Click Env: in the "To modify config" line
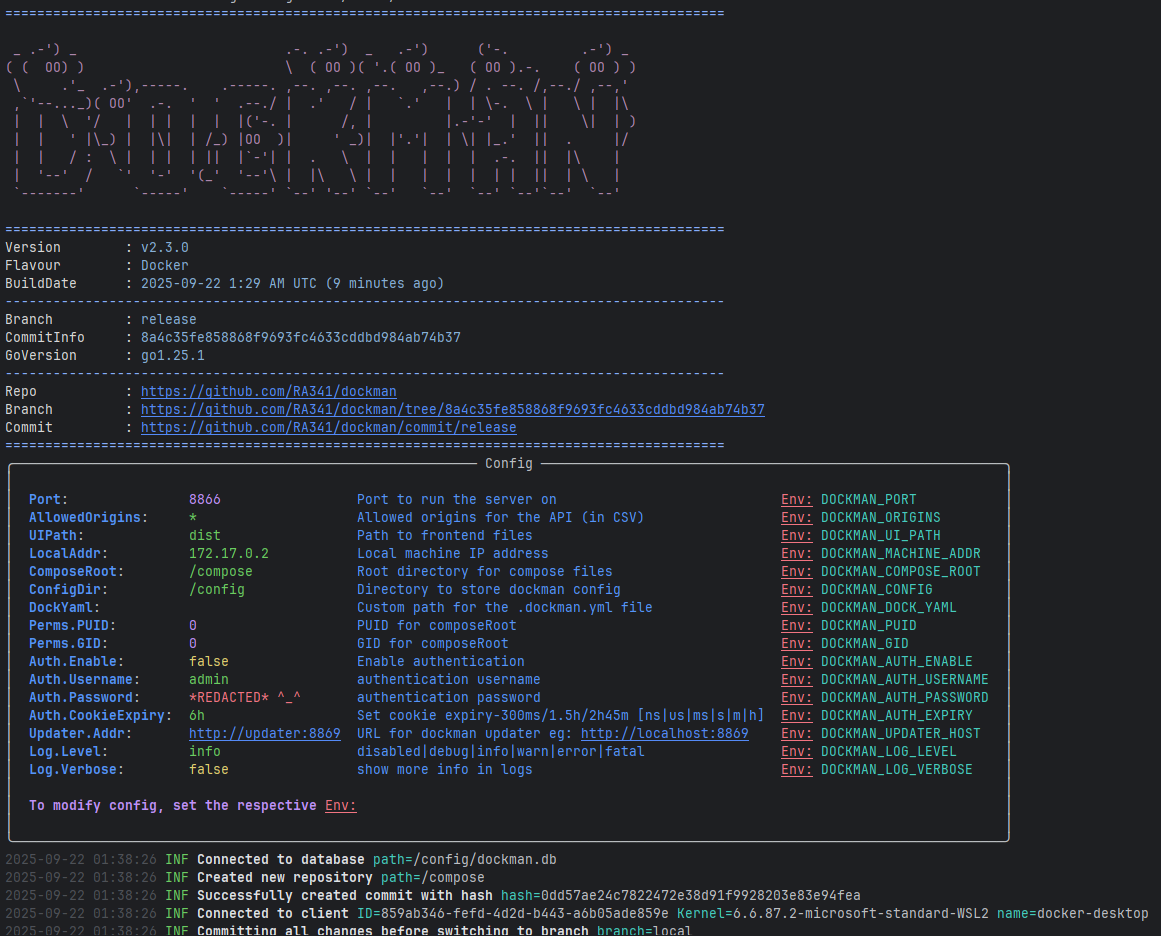 [x=340, y=806]
